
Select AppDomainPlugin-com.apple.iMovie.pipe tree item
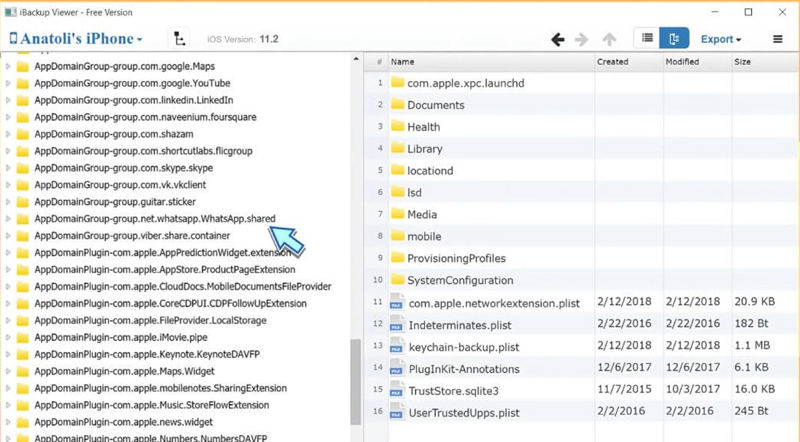point(121,337)
